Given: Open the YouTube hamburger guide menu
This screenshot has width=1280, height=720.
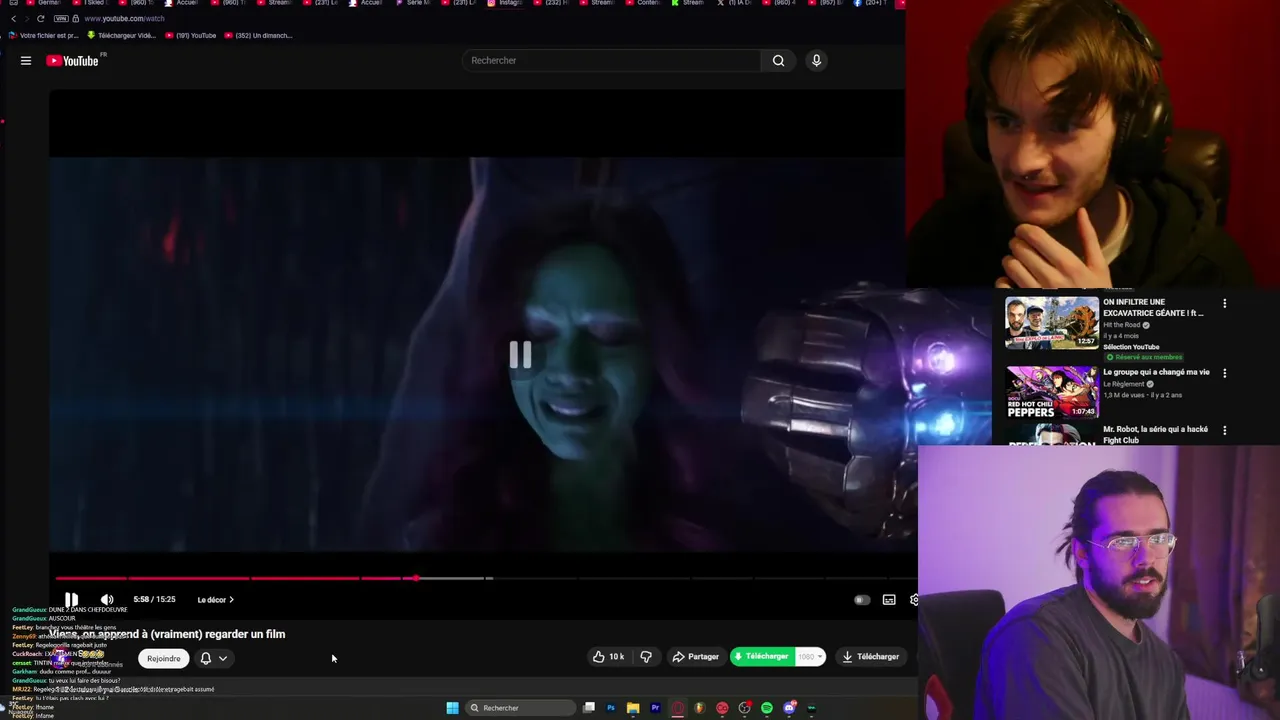Looking at the screenshot, I should click(x=26, y=61).
